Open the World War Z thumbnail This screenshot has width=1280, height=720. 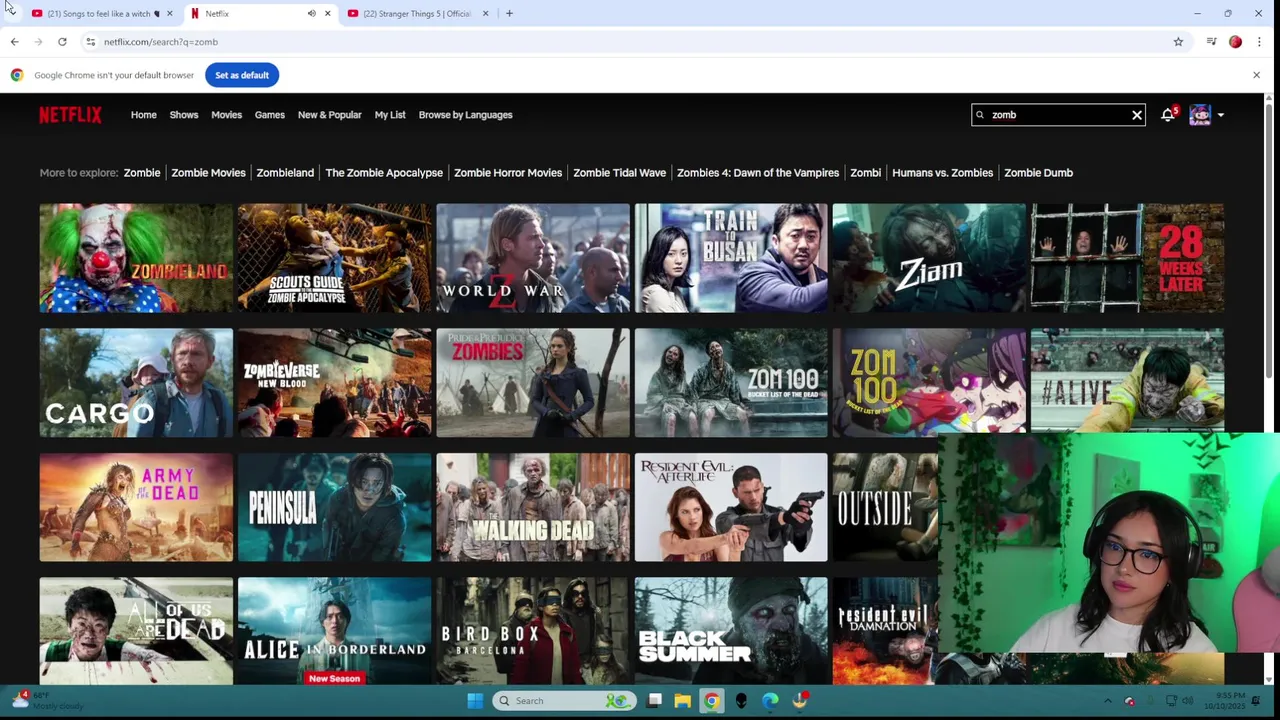click(x=533, y=258)
